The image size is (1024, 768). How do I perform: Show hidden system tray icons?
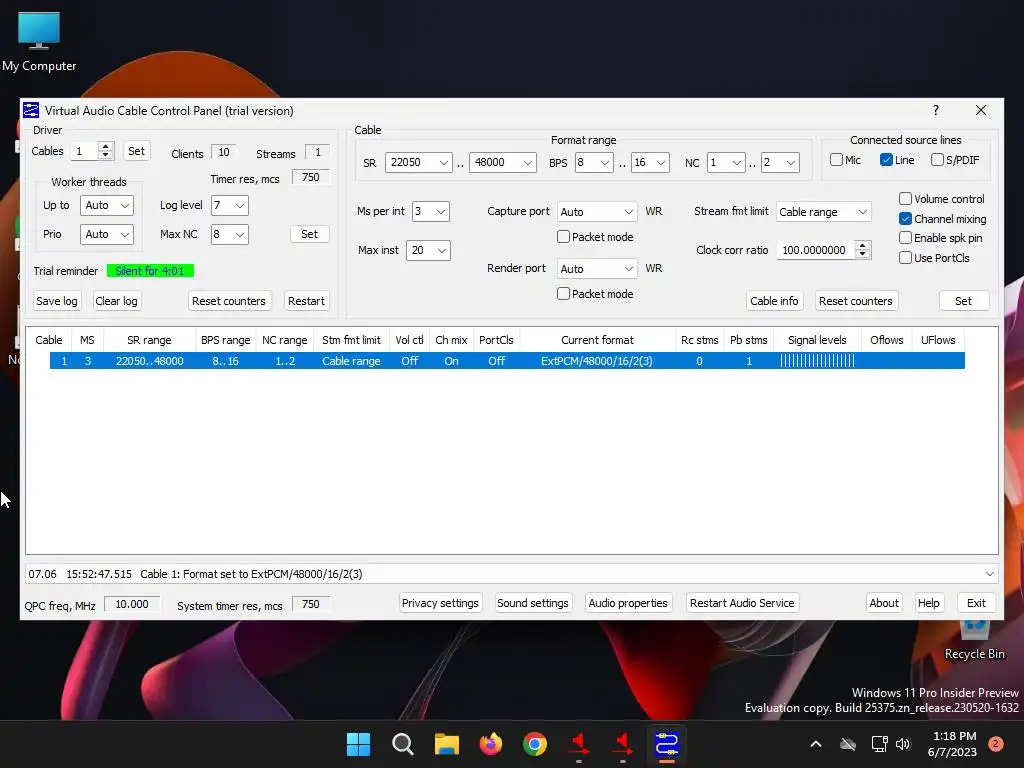816,744
